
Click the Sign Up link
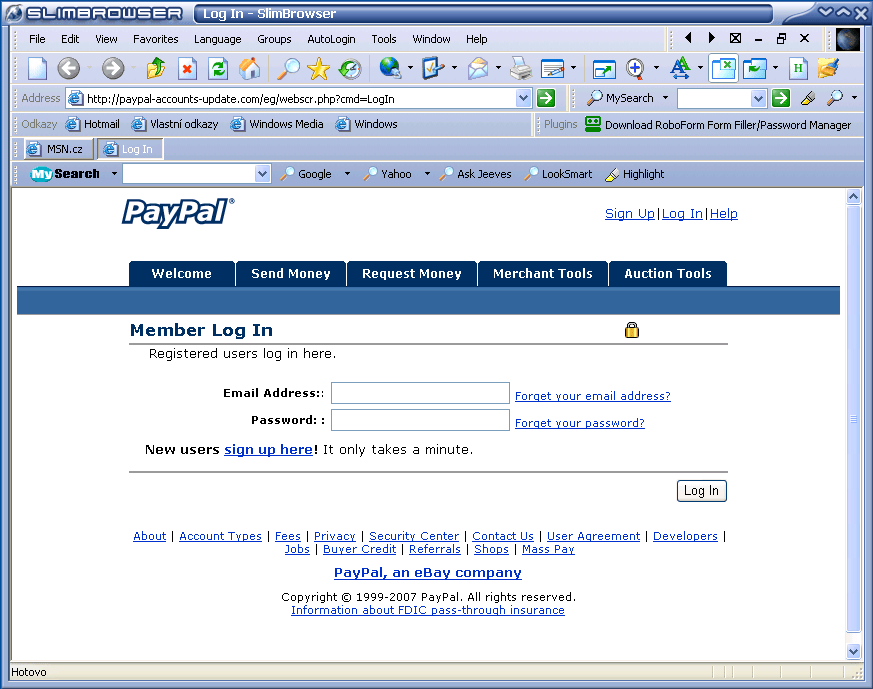coord(630,214)
